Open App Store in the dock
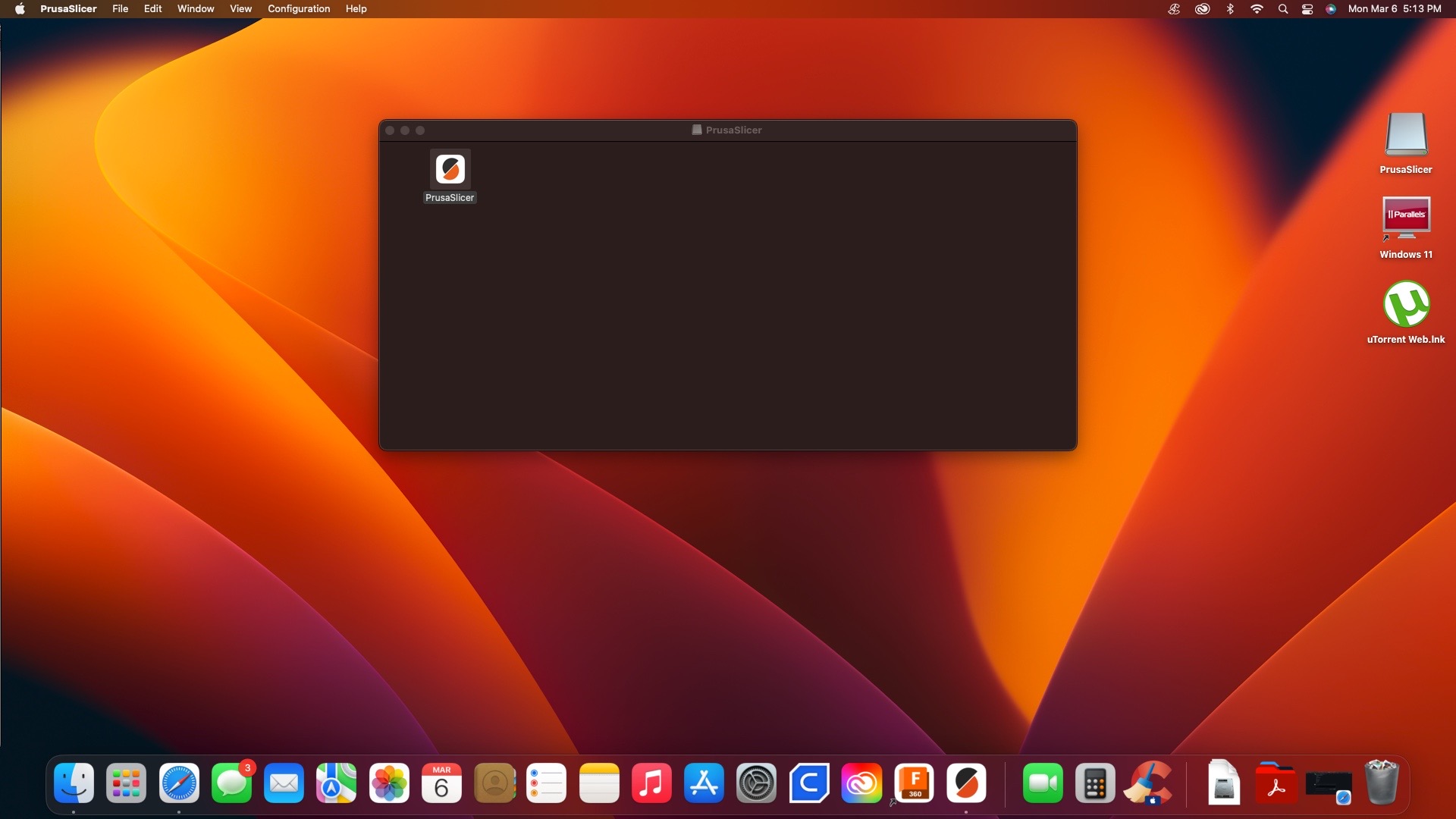This screenshot has height=819, width=1456. point(704,783)
